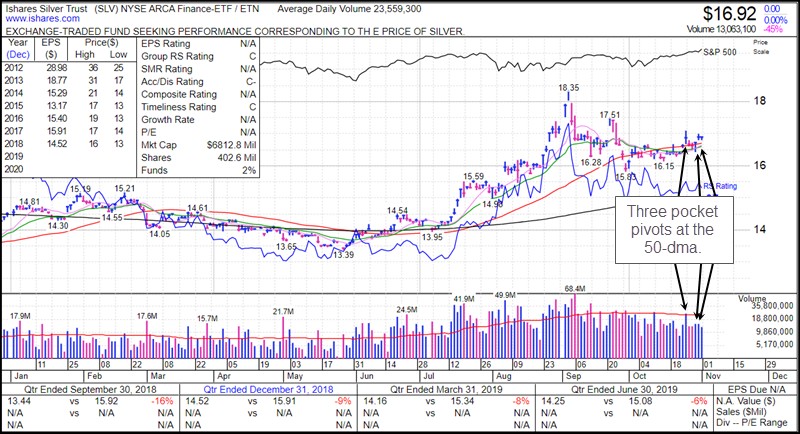Click the 15.21 price label
This screenshot has width=800, height=434.
pos(124,189)
